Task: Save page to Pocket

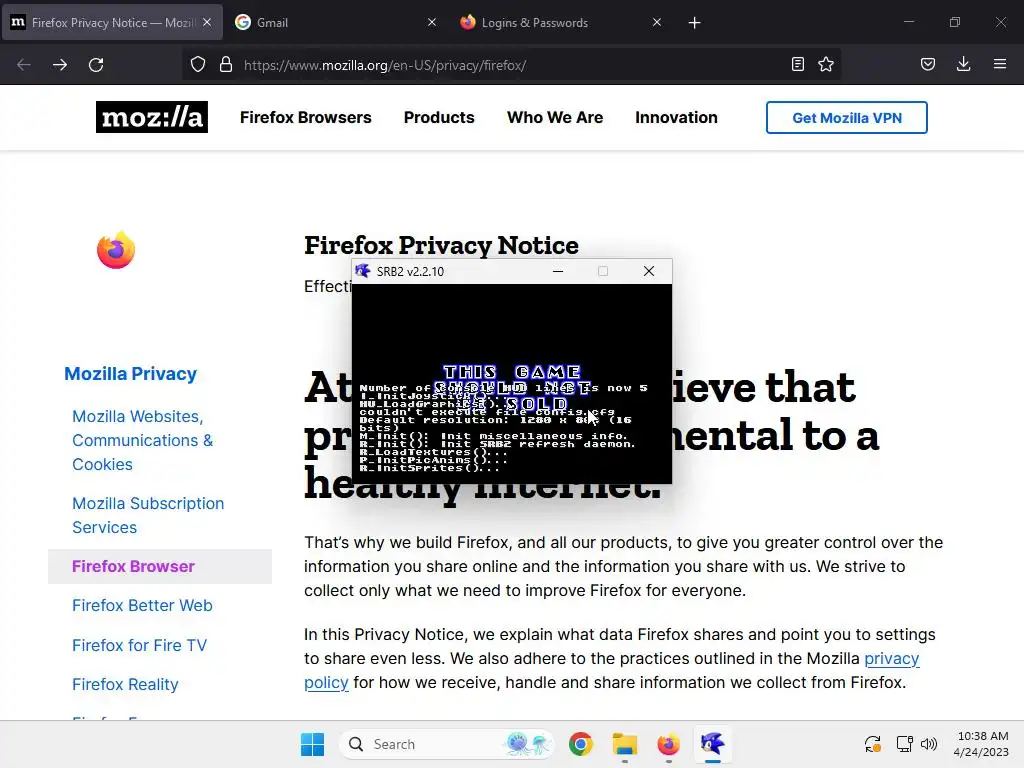Action: click(x=928, y=64)
